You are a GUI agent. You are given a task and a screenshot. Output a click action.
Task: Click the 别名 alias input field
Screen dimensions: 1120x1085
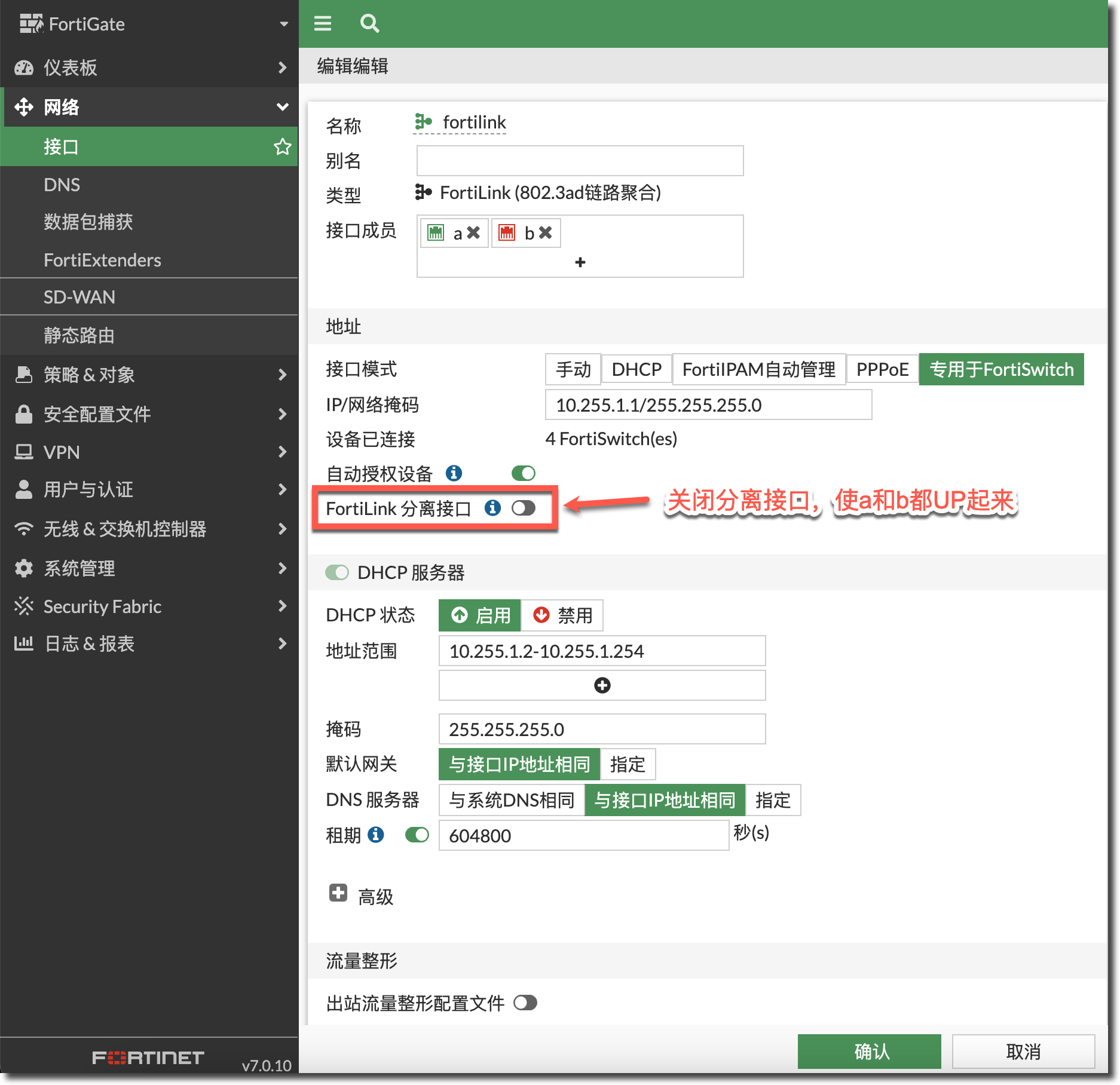(x=580, y=161)
